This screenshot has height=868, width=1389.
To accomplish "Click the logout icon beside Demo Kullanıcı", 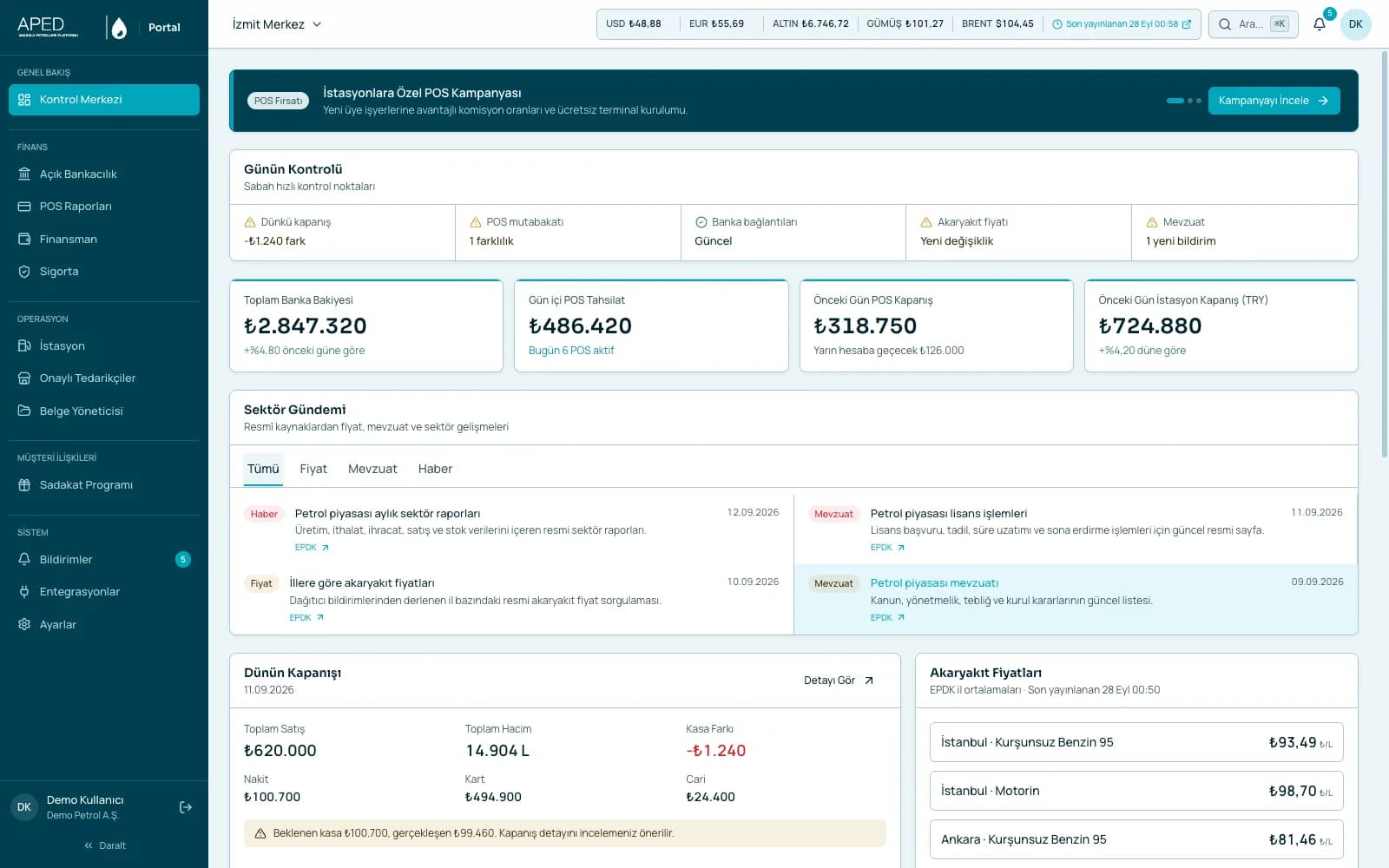I will [186, 807].
